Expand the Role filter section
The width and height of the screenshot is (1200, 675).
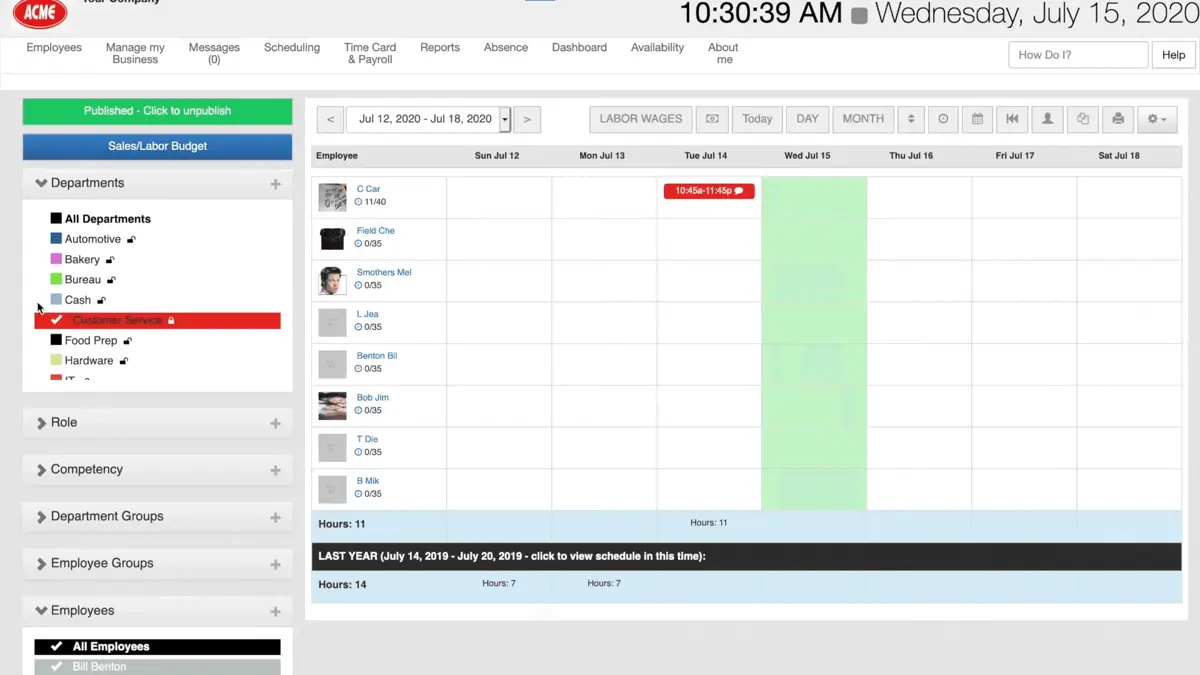(x=157, y=423)
